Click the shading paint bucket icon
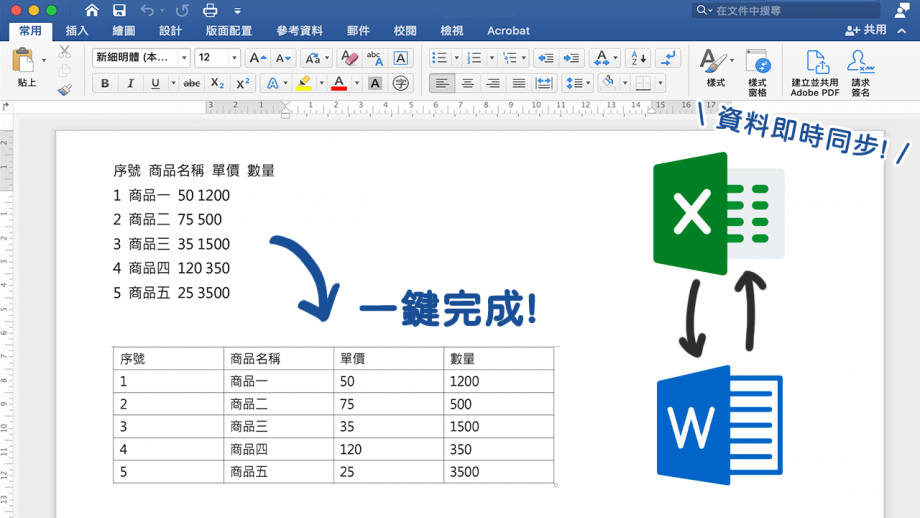Image resolution: width=920 pixels, height=518 pixels. click(x=608, y=83)
